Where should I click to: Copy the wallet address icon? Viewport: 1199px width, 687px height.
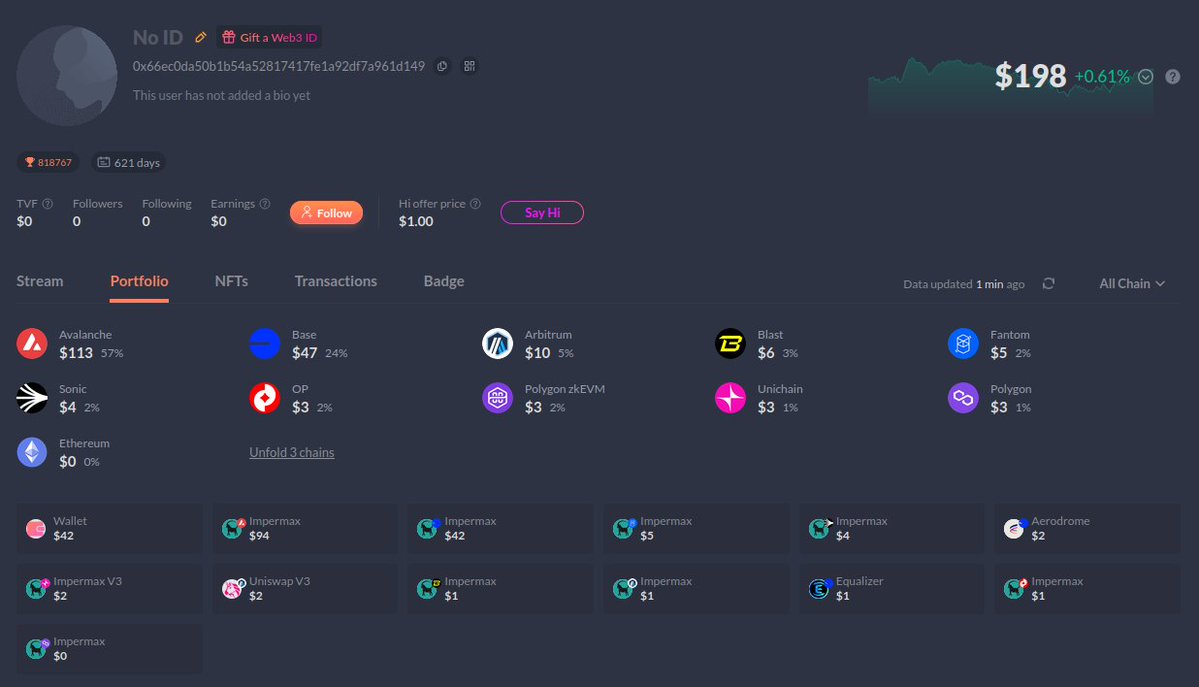(442, 67)
